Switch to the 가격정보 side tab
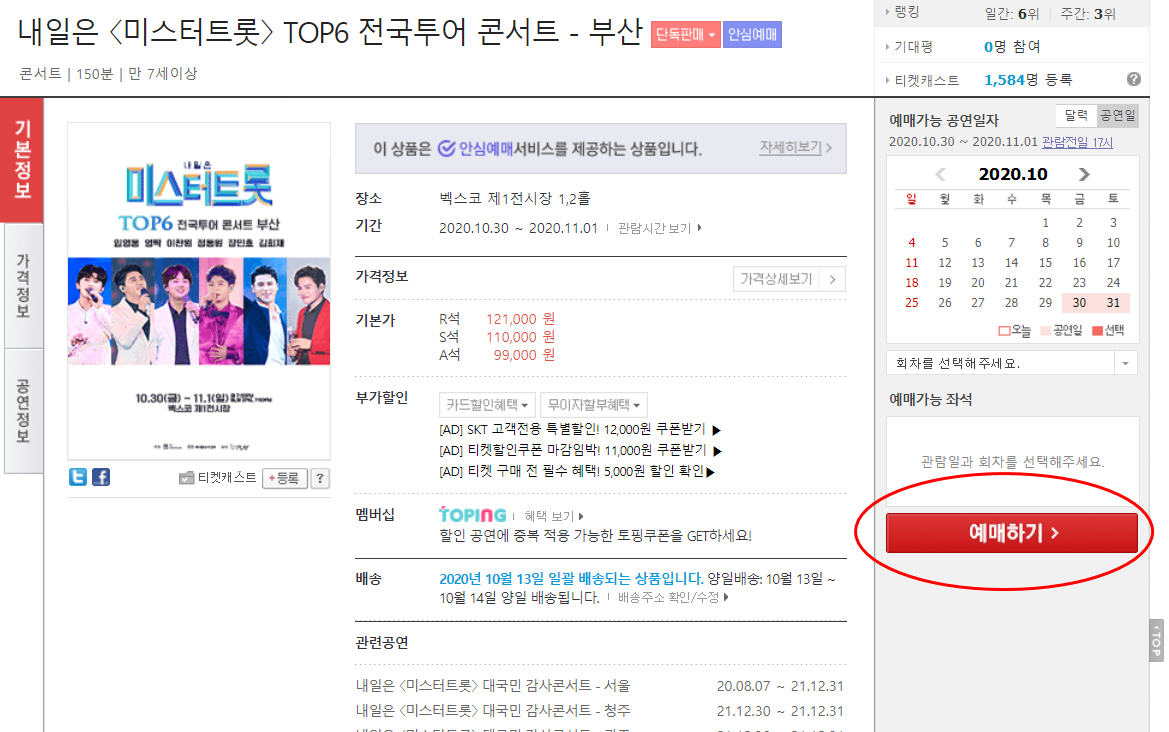 [23, 285]
